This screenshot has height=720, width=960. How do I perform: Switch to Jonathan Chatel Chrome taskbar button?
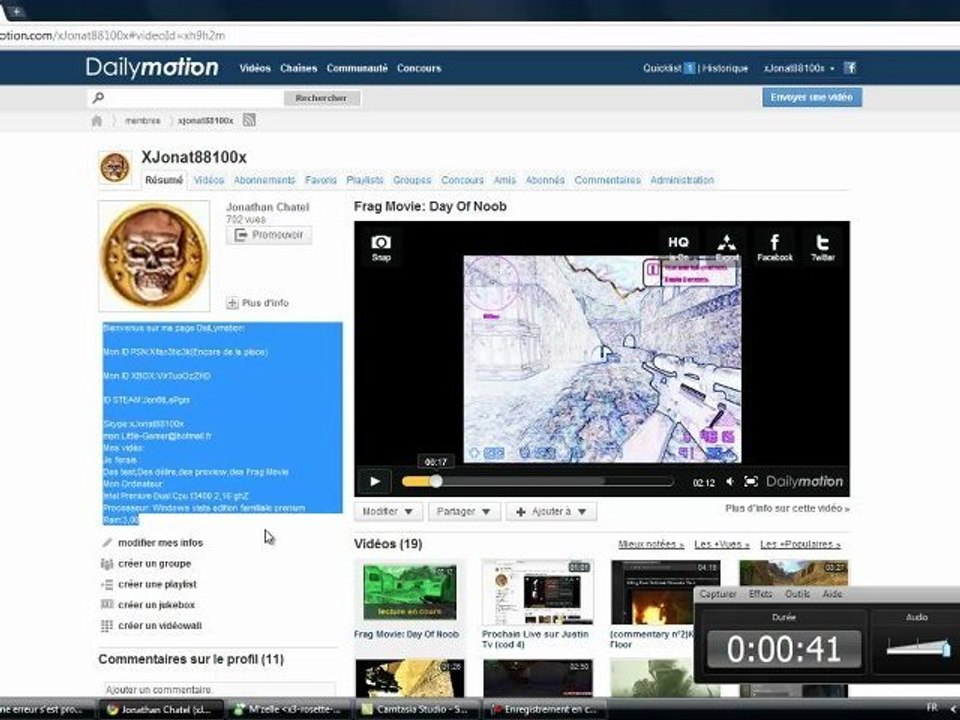point(161,709)
